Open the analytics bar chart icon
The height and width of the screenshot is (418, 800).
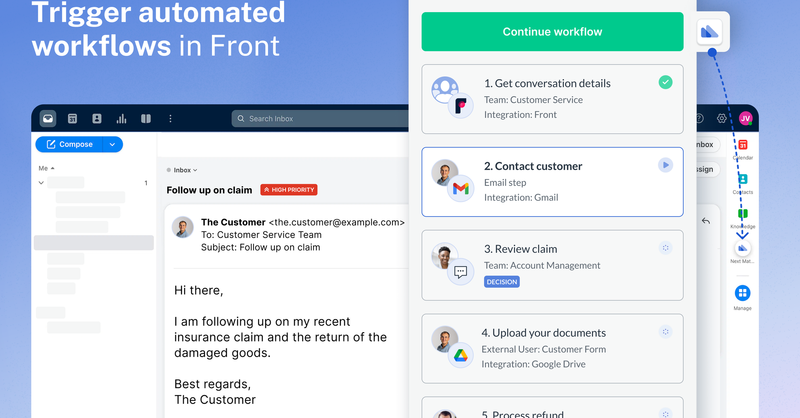click(x=121, y=118)
